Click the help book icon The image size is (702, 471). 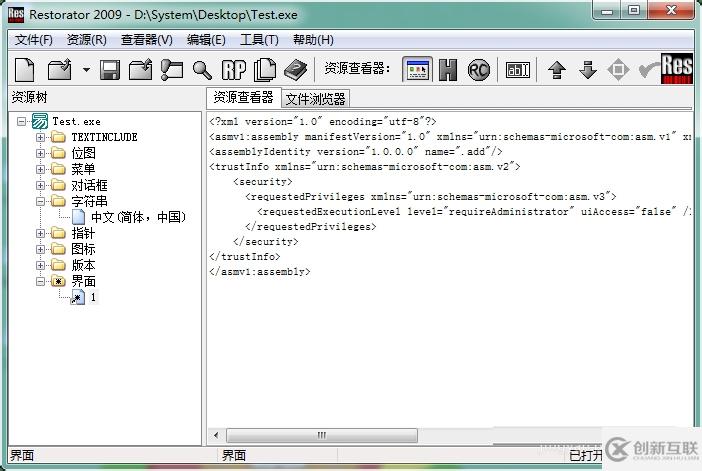295,70
